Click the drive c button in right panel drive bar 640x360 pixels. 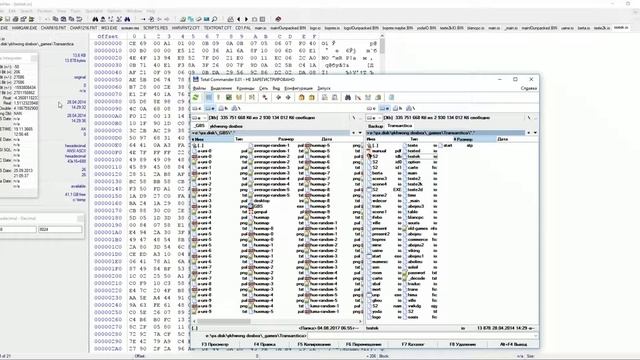coord(371,108)
